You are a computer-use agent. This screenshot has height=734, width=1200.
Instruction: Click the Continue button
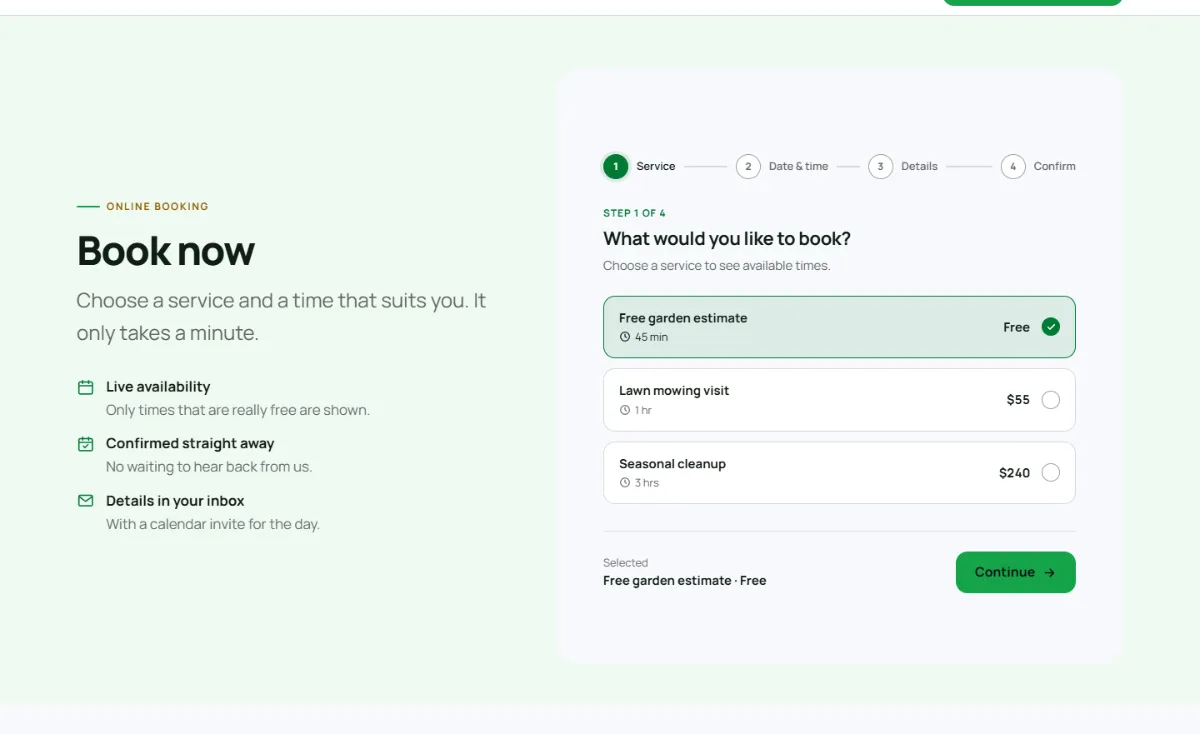[x=1016, y=573]
